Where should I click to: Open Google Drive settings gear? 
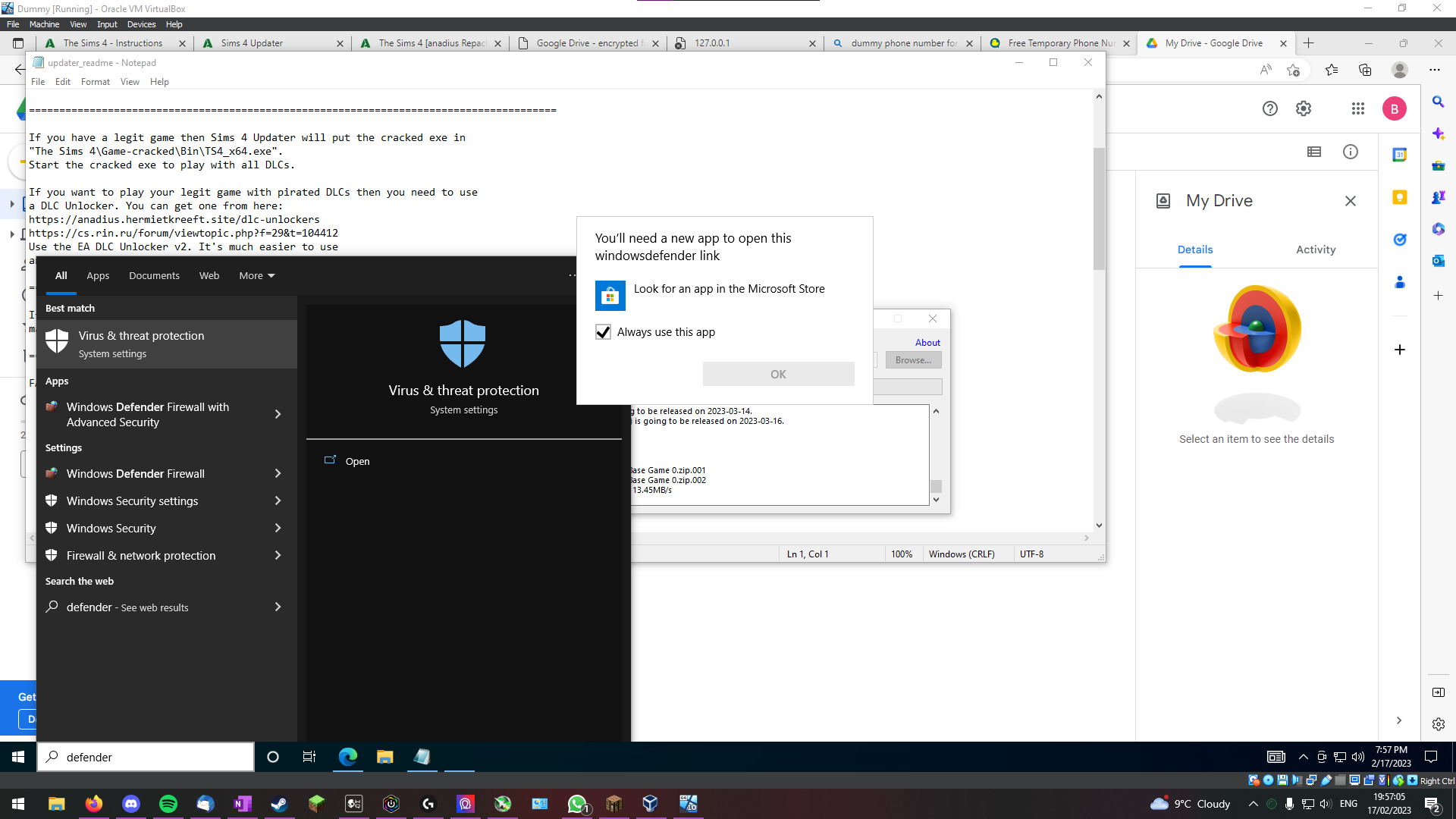[1304, 108]
